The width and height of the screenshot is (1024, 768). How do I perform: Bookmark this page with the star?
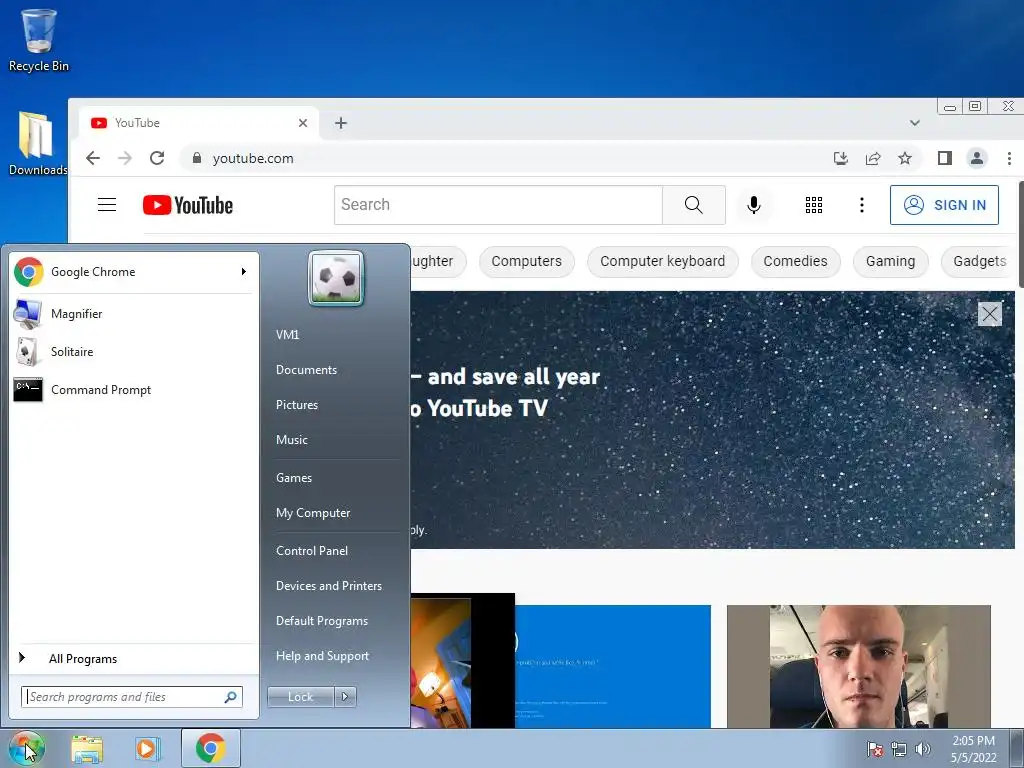tap(904, 158)
